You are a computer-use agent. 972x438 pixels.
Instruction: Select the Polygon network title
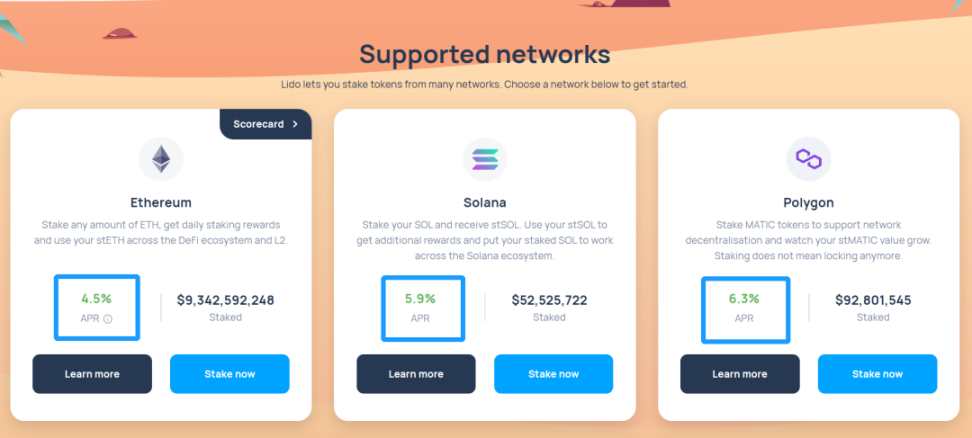click(x=809, y=202)
